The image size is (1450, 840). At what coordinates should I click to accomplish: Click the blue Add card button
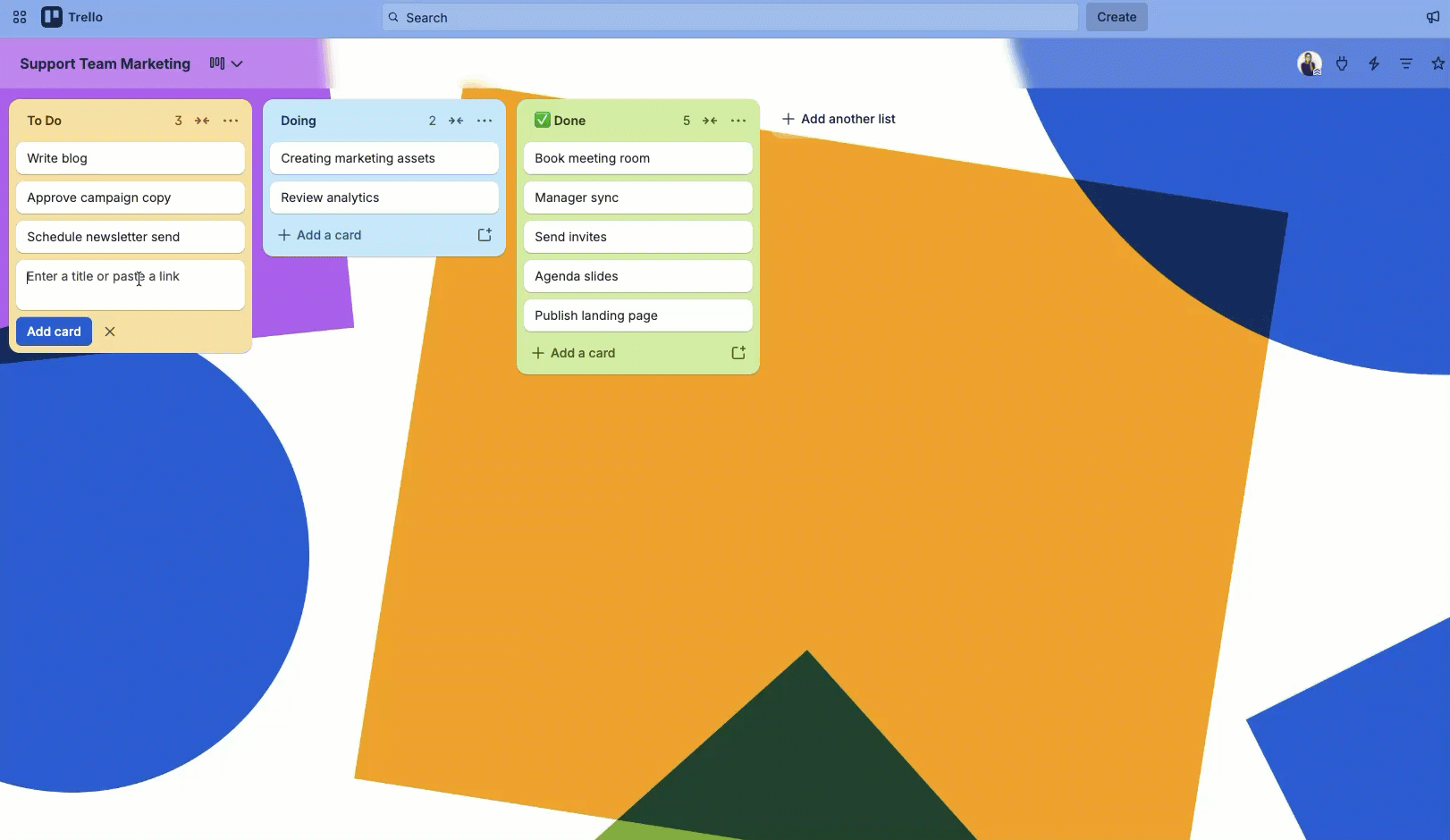(x=54, y=332)
